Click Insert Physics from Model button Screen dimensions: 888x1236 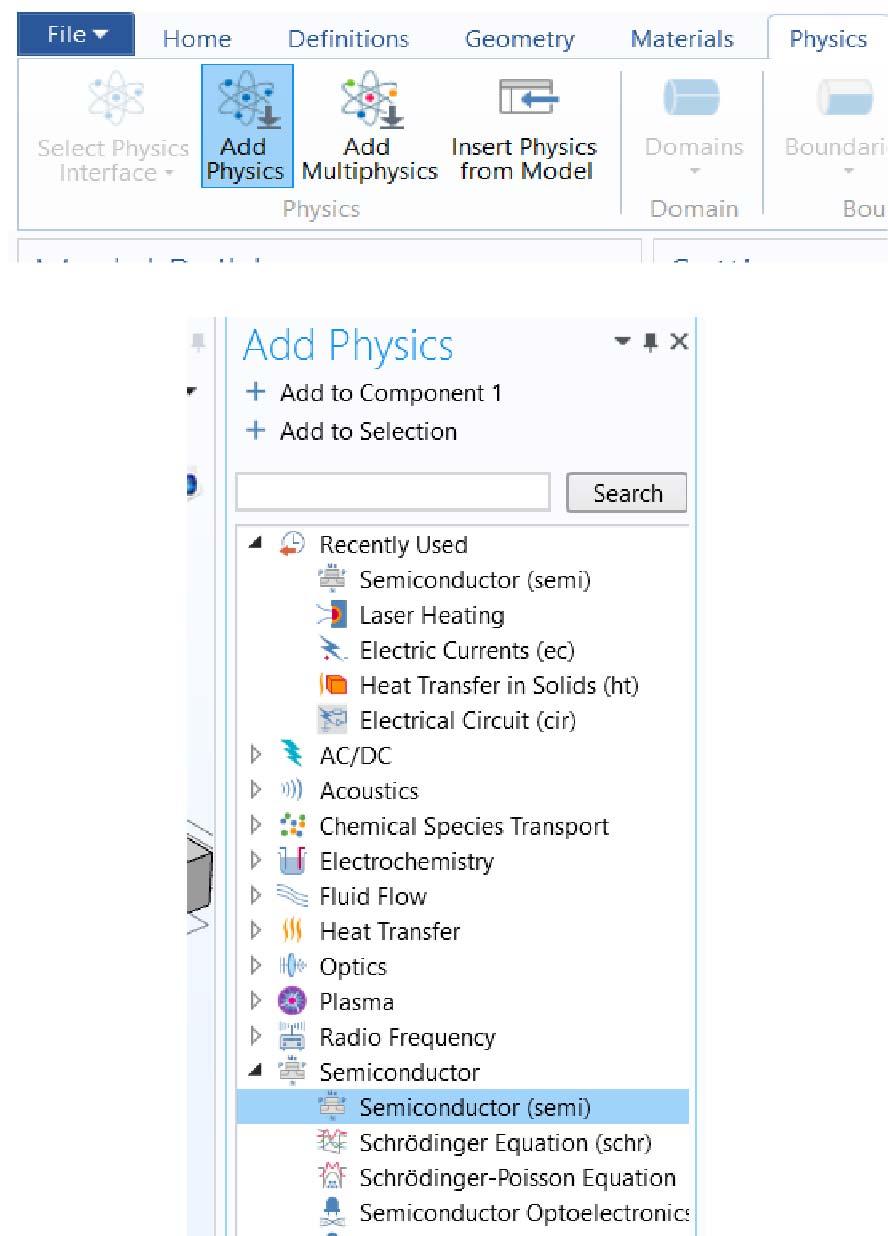click(x=524, y=126)
